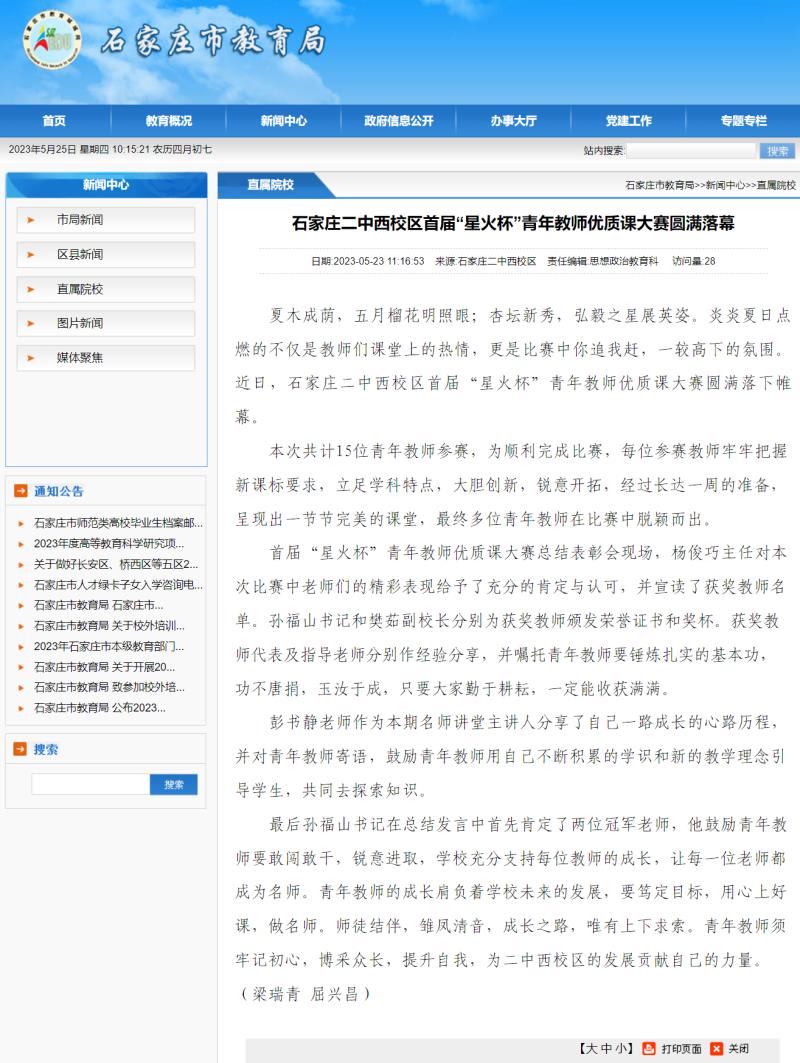This screenshot has width=800, height=1063.
Task: Focus the sidebar search text box
Action: tap(90, 785)
